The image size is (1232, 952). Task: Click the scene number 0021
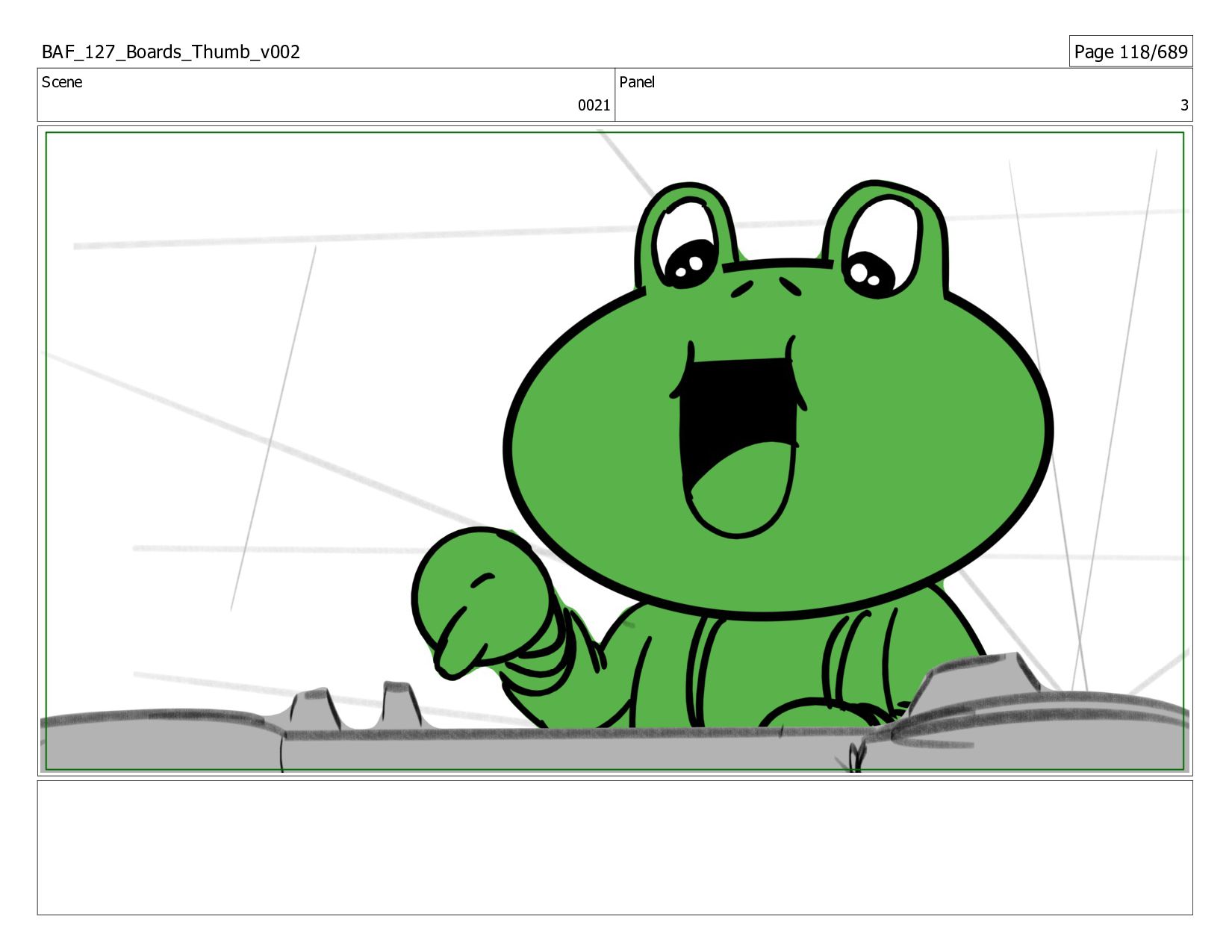(594, 105)
